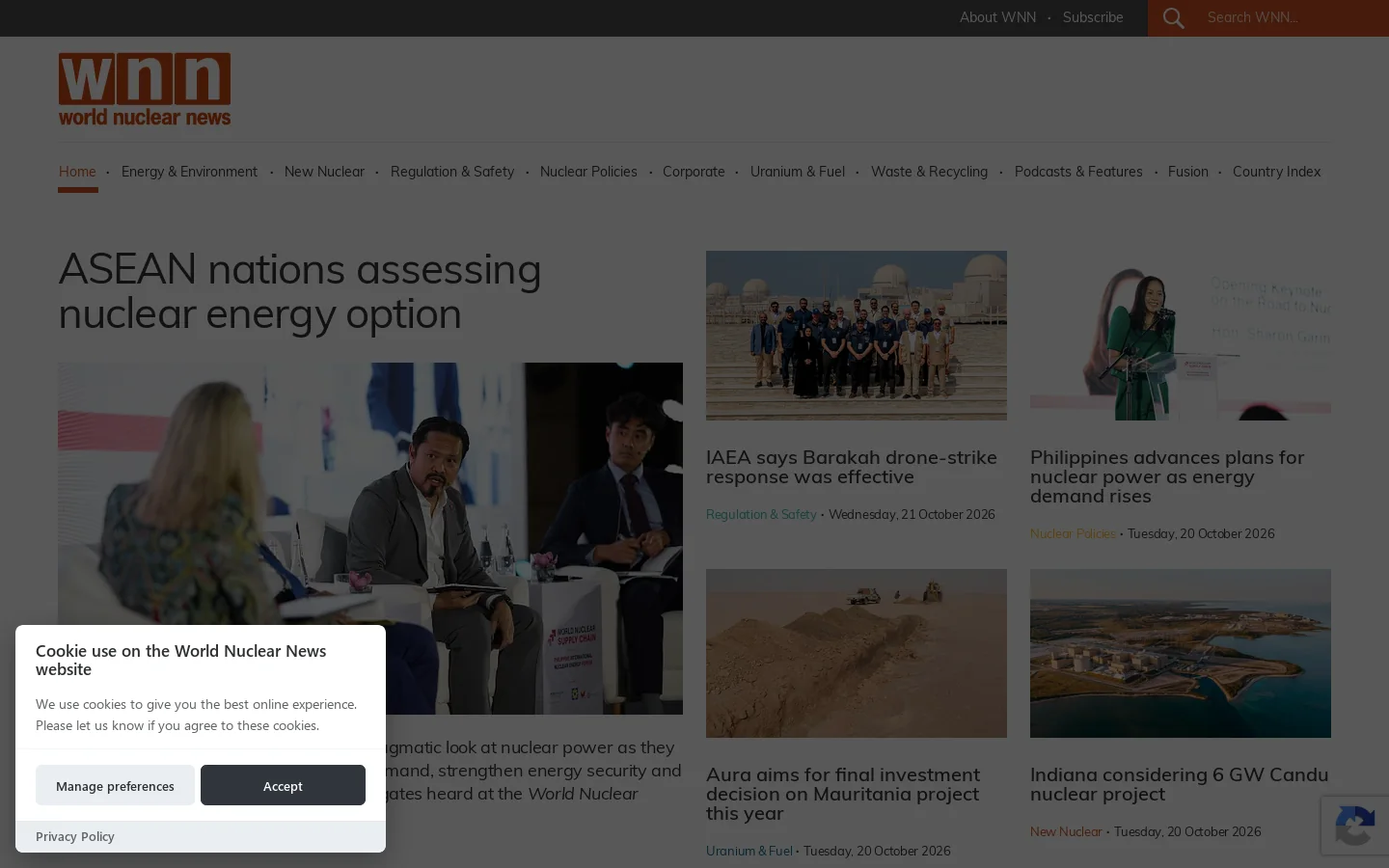Click New Nuclear tag under Indiana article

pyautogui.click(x=1066, y=832)
